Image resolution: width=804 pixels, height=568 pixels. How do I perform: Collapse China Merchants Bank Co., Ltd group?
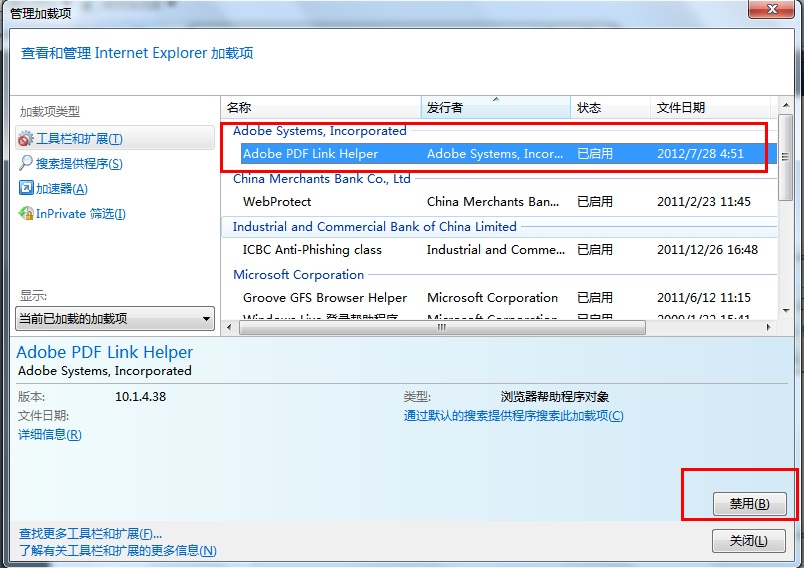click(x=321, y=178)
